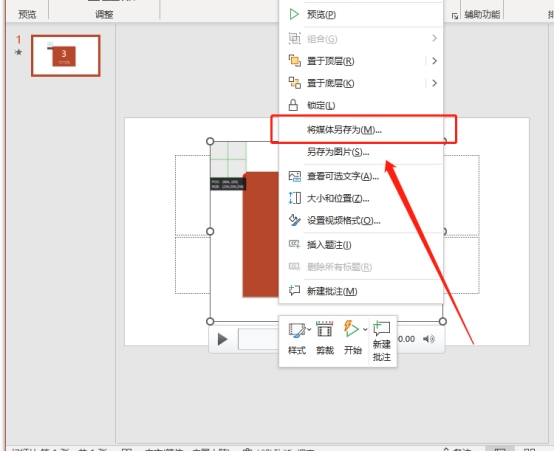Click the Trim (剪裁) video button

coord(325,338)
